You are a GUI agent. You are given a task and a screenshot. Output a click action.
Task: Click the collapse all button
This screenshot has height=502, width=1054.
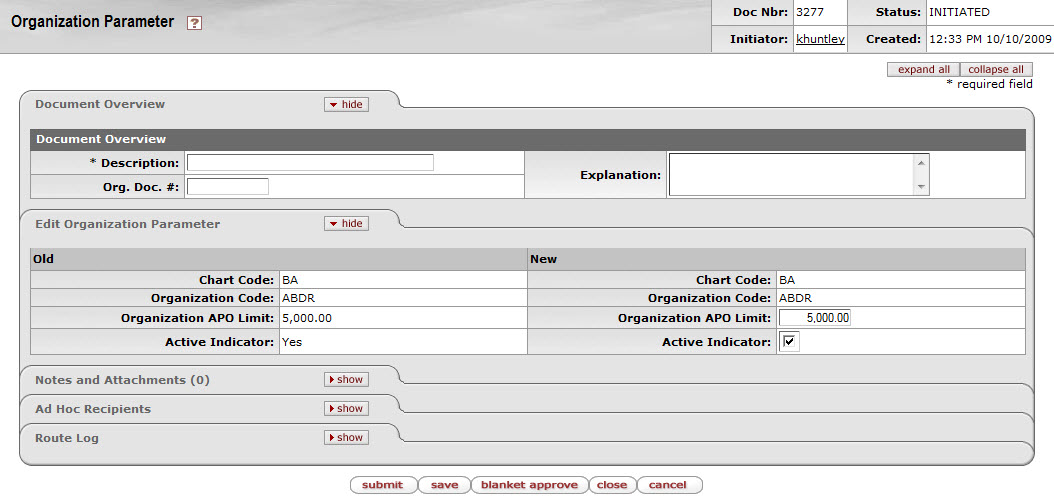(x=995, y=70)
